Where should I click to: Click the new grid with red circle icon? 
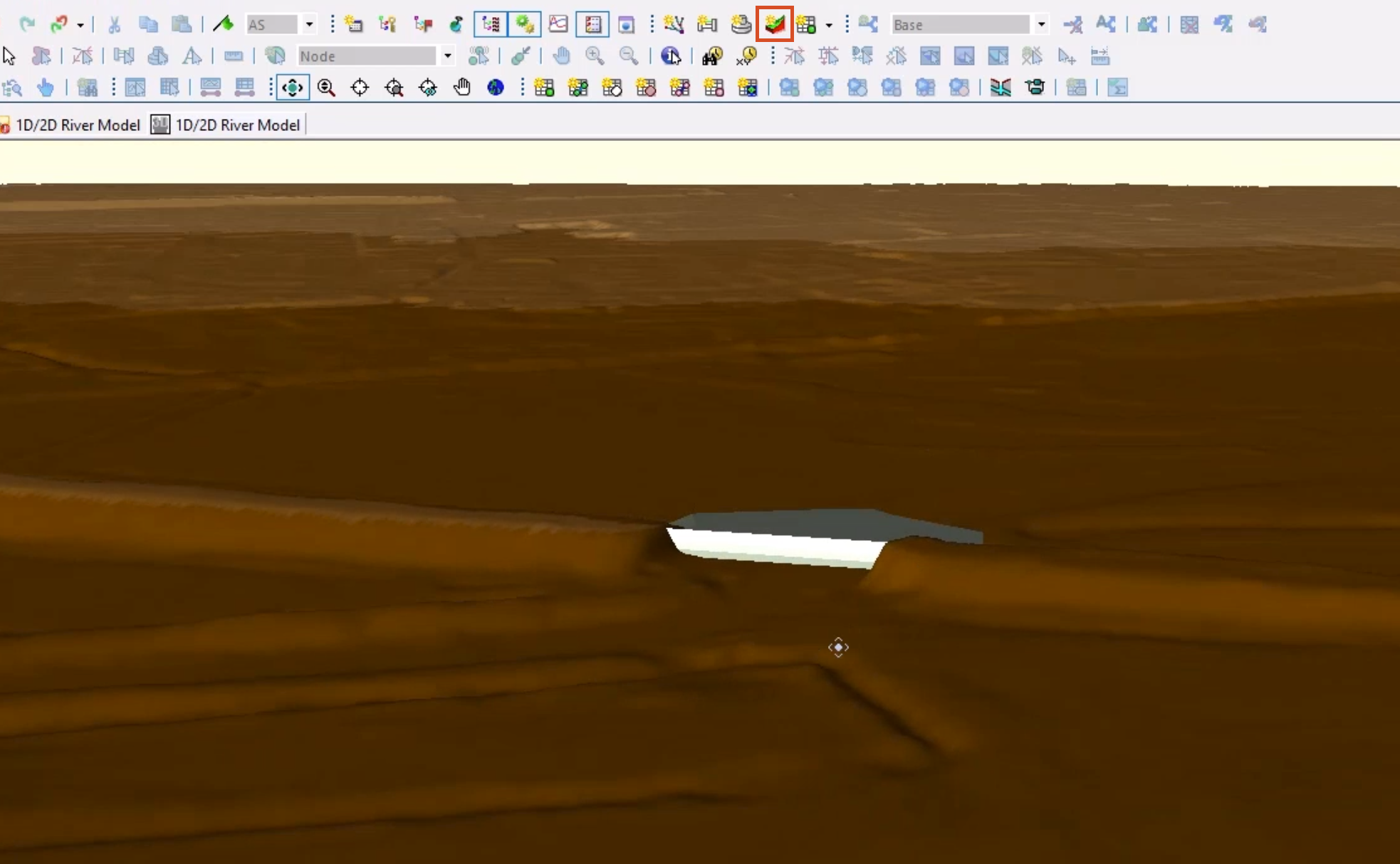coord(646,88)
